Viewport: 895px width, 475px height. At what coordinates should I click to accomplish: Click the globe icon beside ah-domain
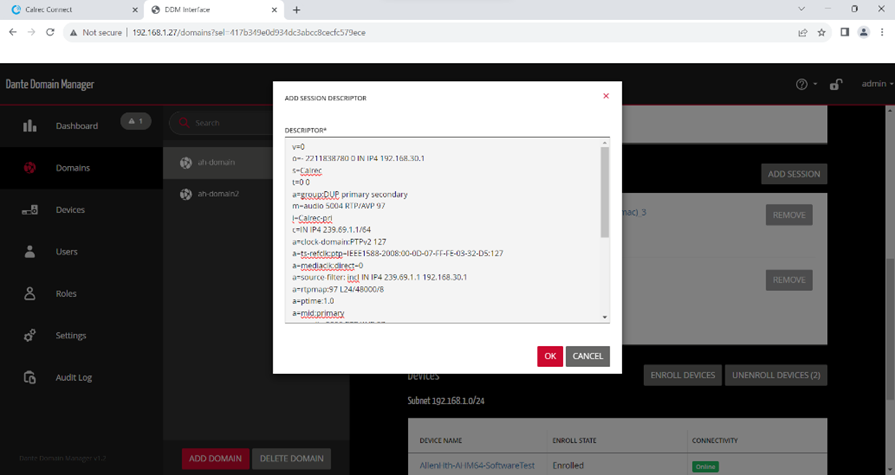click(186, 163)
